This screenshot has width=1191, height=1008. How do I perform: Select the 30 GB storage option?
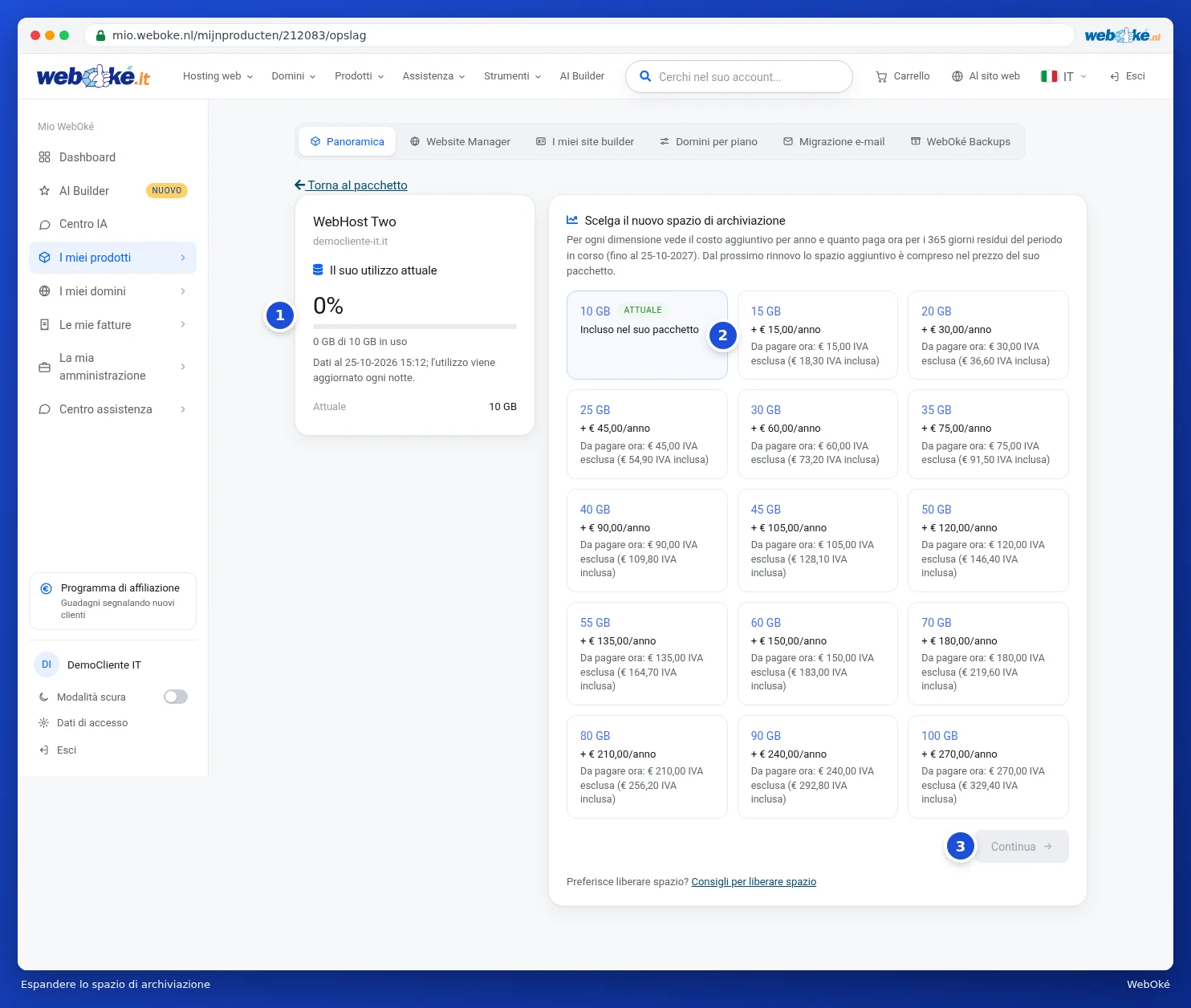tap(817, 434)
